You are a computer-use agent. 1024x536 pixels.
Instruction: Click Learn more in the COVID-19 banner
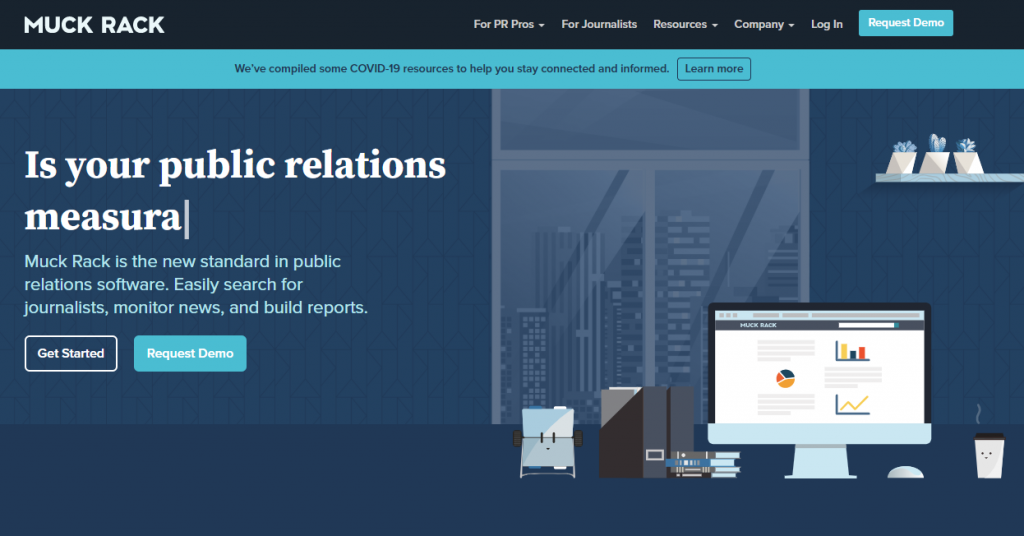[714, 69]
